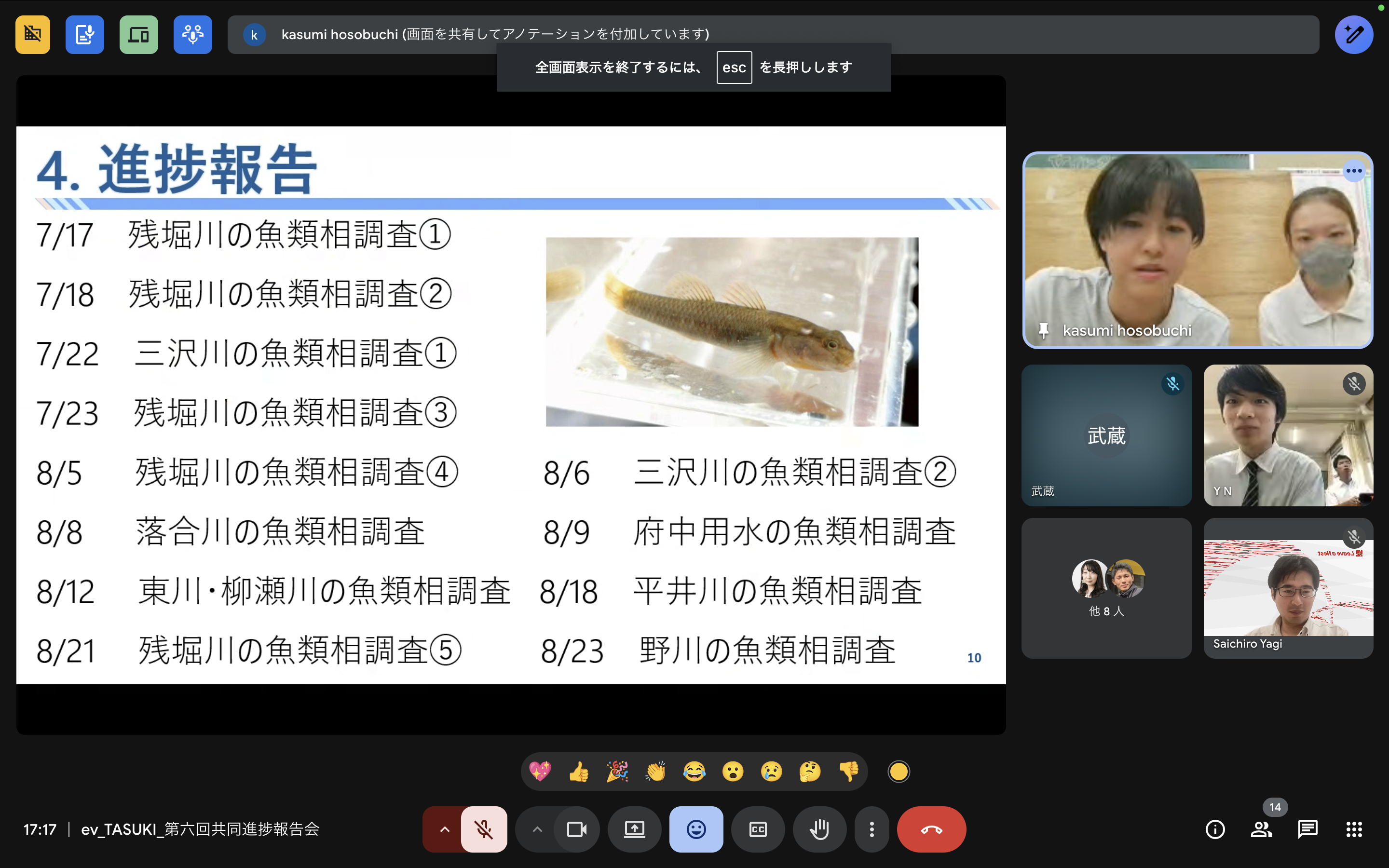Open the blue meeting notes icon
The image size is (1389, 868).
click(x=84, y=34)
